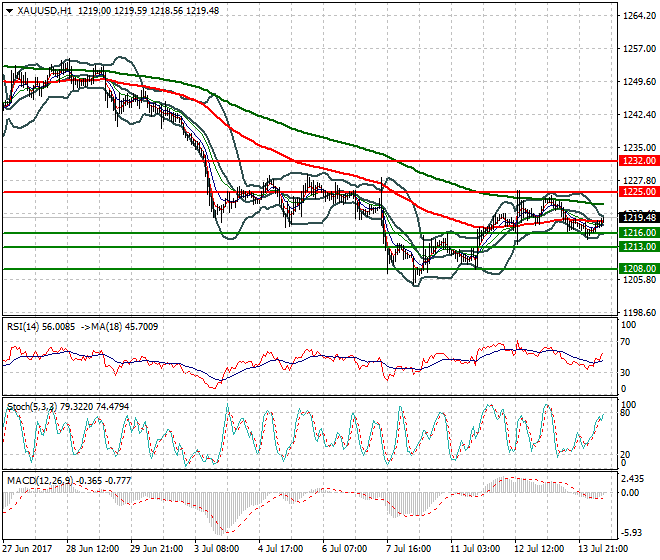Click the 1198.60 price axis value

click(639, 312)
